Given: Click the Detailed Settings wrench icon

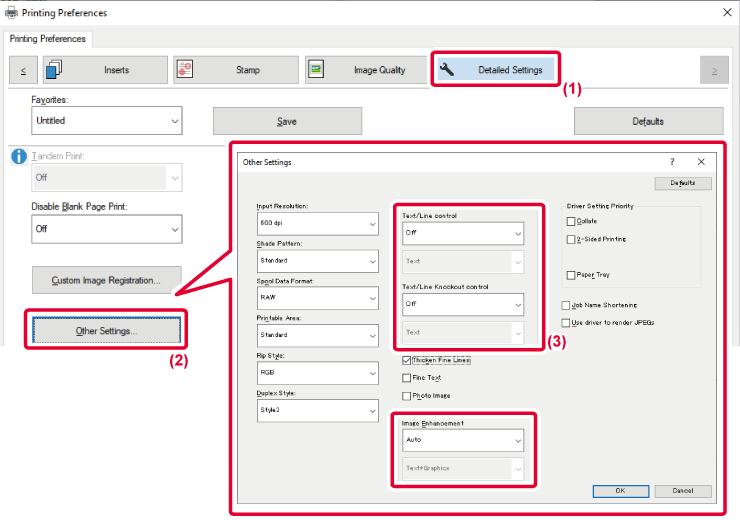Looking at the screenshot, I should [448, 70].
